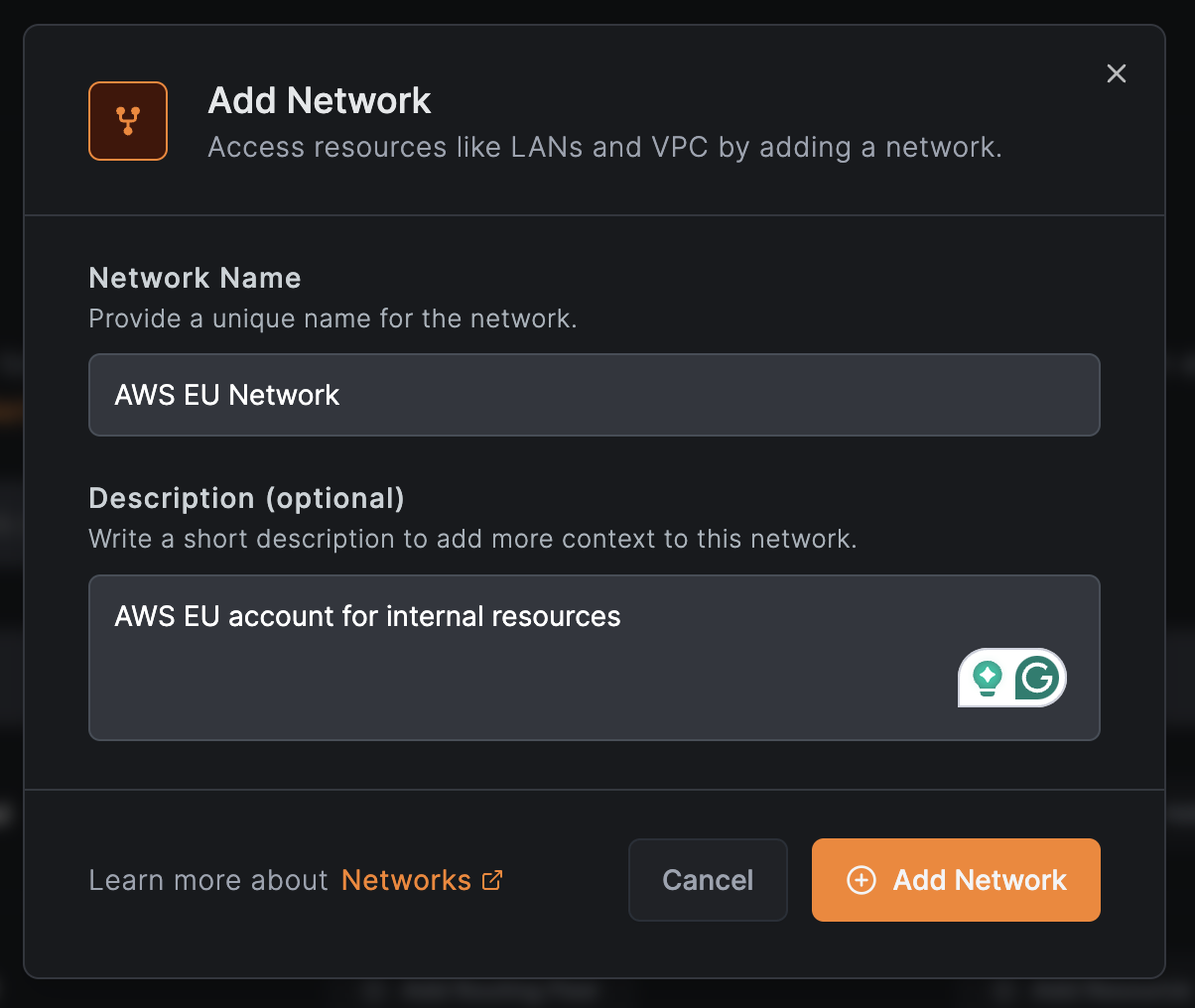Click the green G badge in description box
The width and height of the screenshot is (1195, 1008).
(1038, 678)
